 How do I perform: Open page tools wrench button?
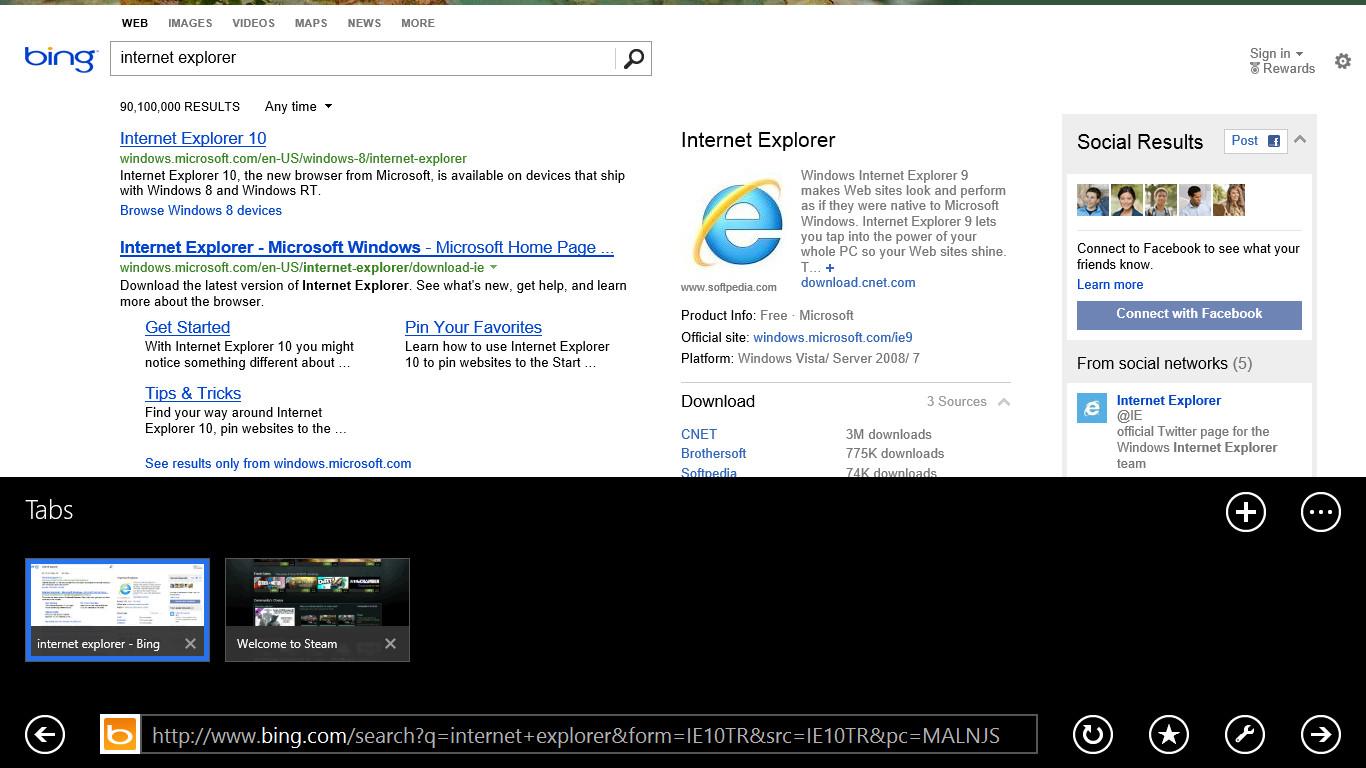(x=1245, y=735)
